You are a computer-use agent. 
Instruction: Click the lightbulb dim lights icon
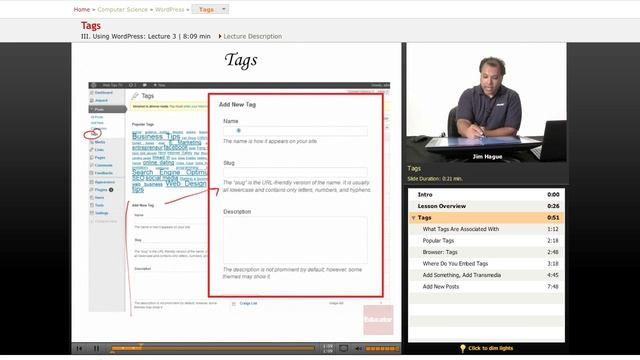click(x=462, y=348)
